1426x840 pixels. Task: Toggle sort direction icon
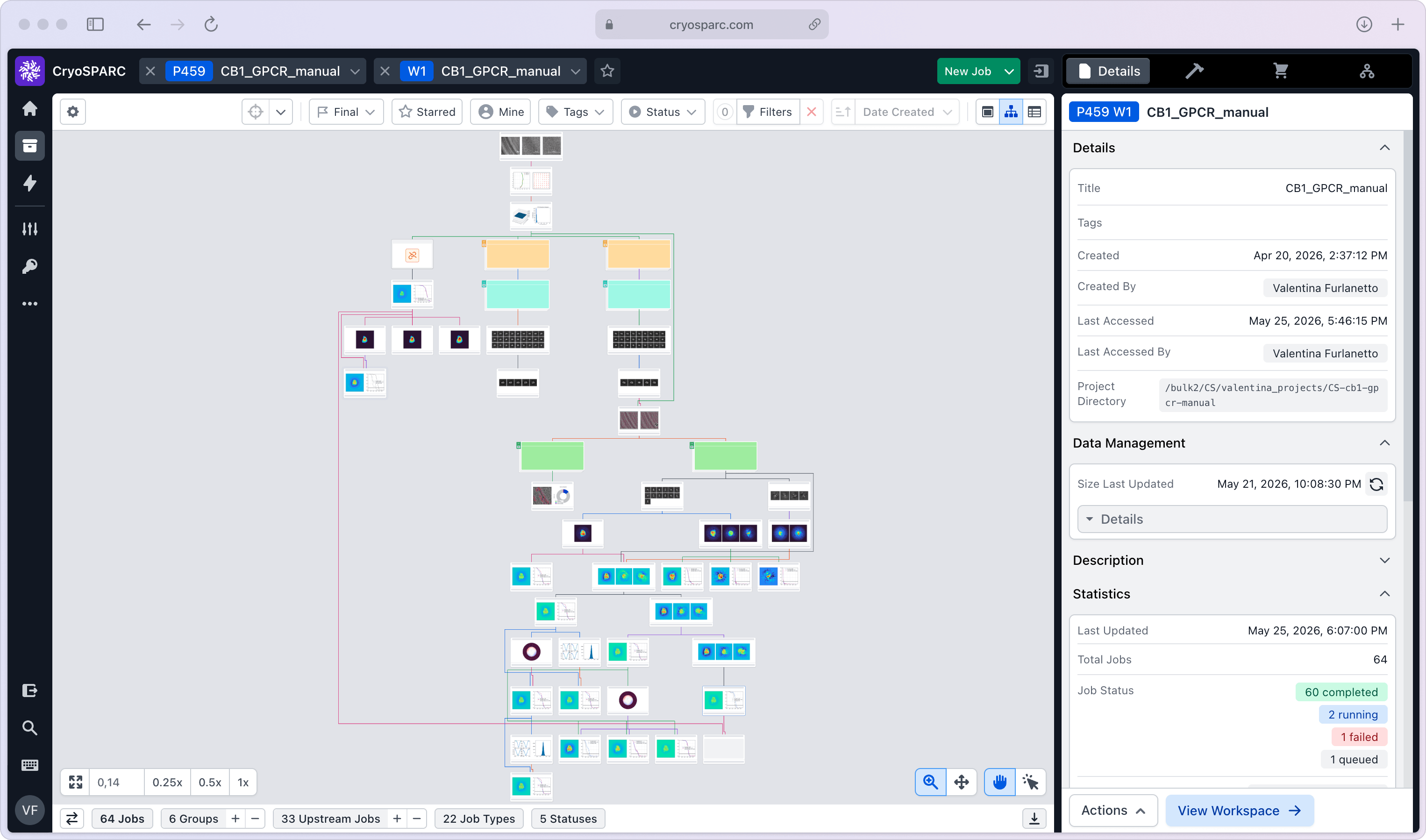842,112
